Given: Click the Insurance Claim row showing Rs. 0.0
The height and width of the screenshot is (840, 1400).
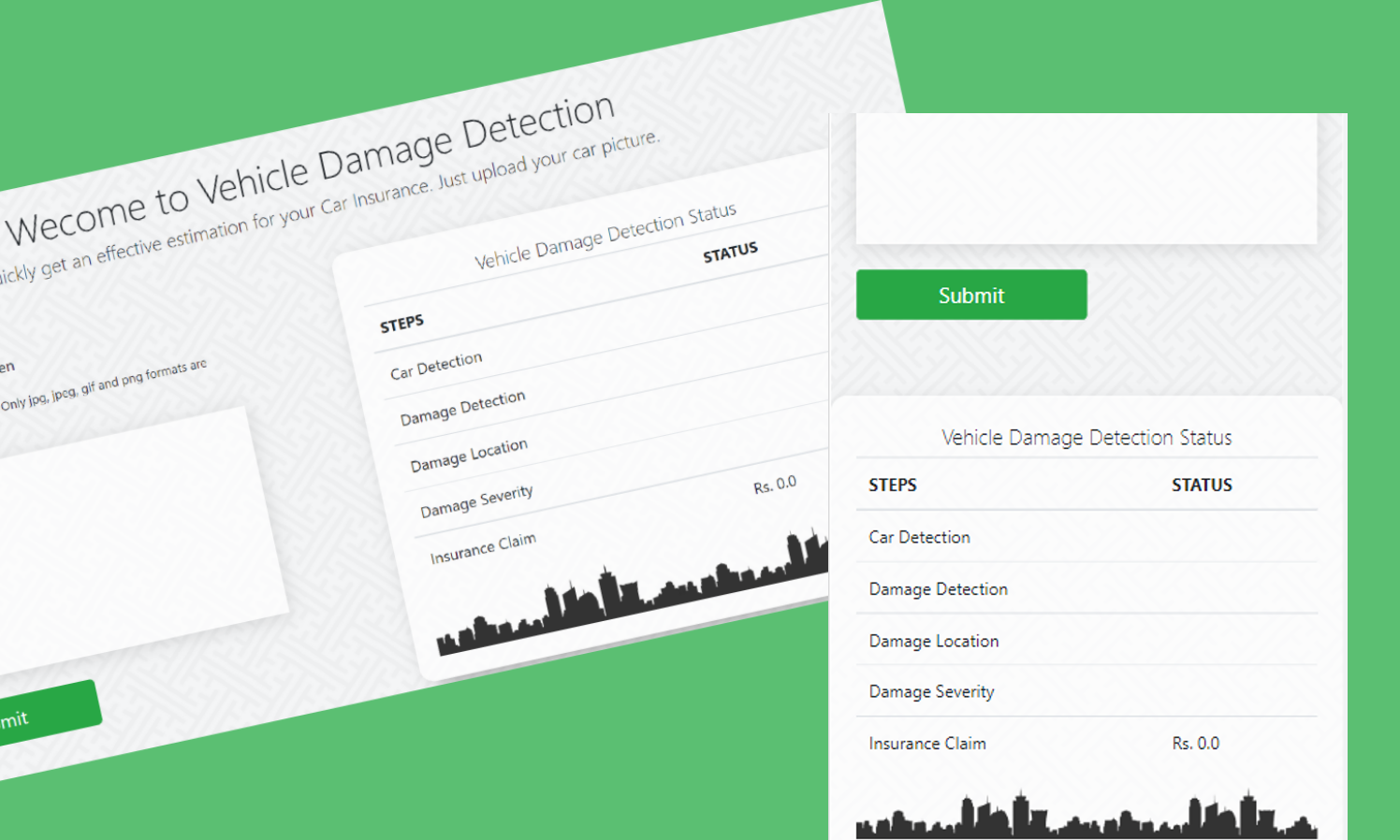Looking at the screenshot, I should click(926, 743).
